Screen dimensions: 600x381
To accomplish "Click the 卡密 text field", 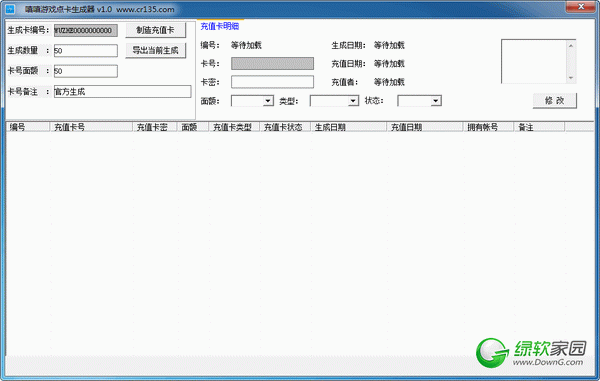I will 272,82.
